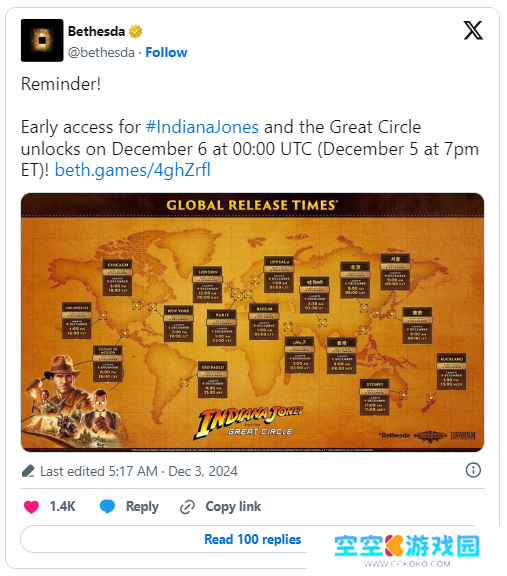Click the edit pencil icon

[28, 471]
